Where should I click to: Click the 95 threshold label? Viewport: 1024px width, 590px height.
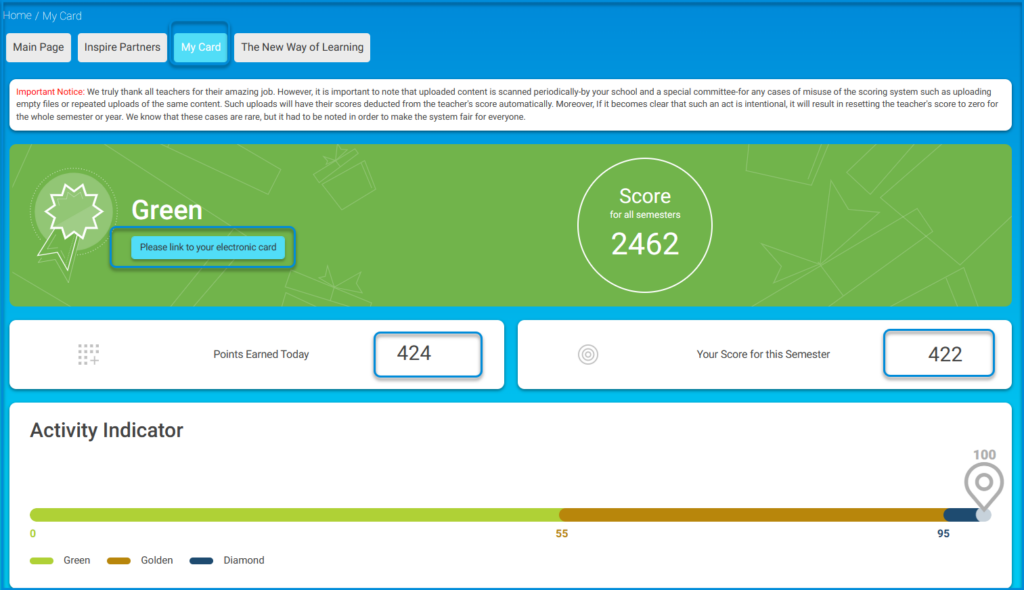[x=943, y=534]
